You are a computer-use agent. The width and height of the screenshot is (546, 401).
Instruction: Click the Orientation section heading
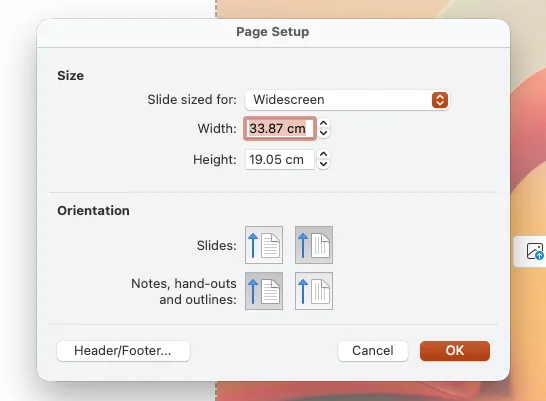pos(93,211)
